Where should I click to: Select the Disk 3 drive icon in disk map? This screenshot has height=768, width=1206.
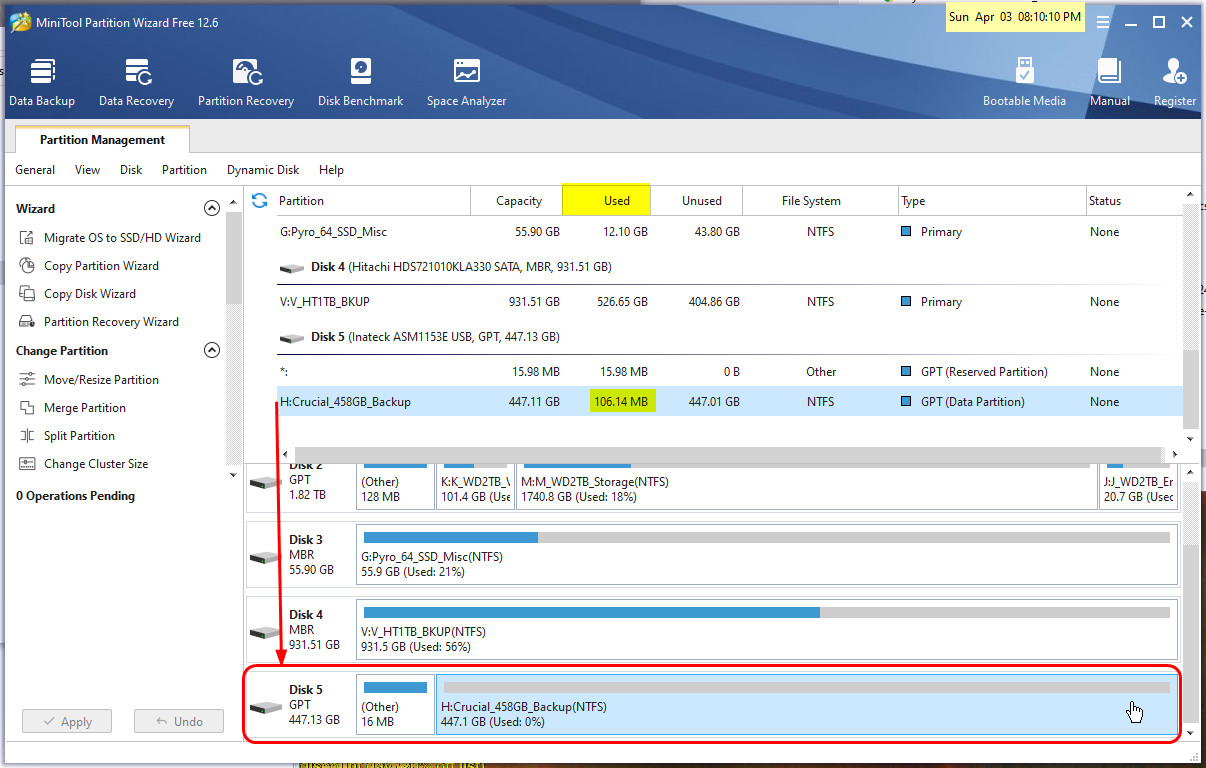(265, 557)
